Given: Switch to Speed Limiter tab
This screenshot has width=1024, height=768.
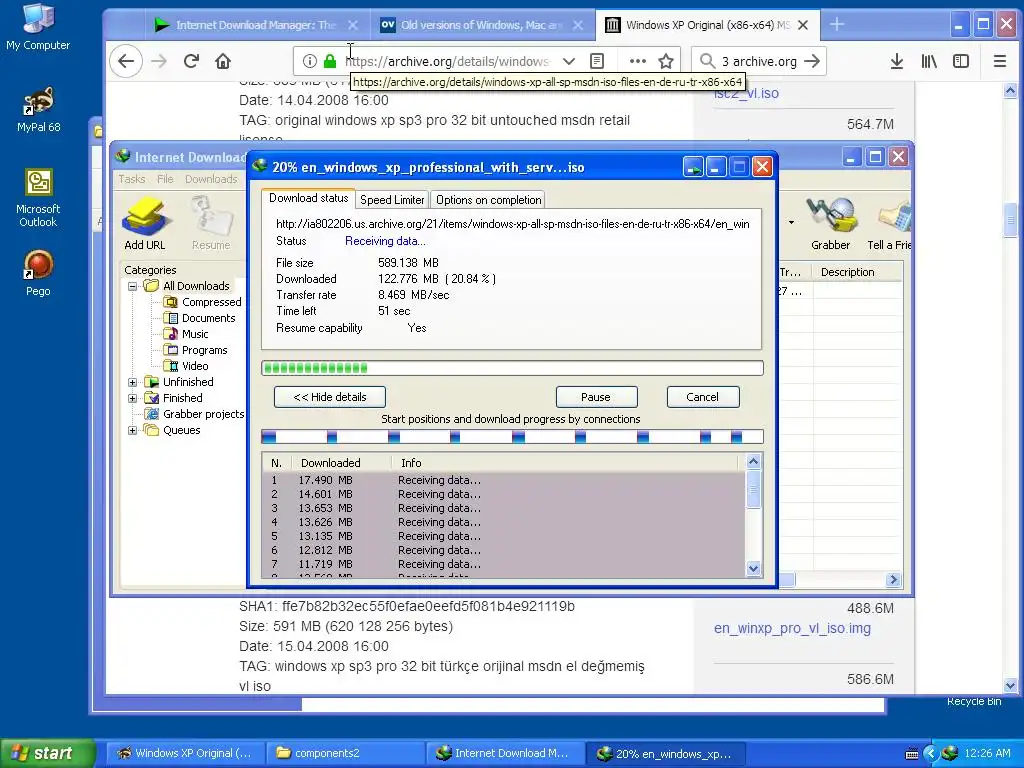Looking at the screenshot, I should pyautogui.click(x=392, y=200).
